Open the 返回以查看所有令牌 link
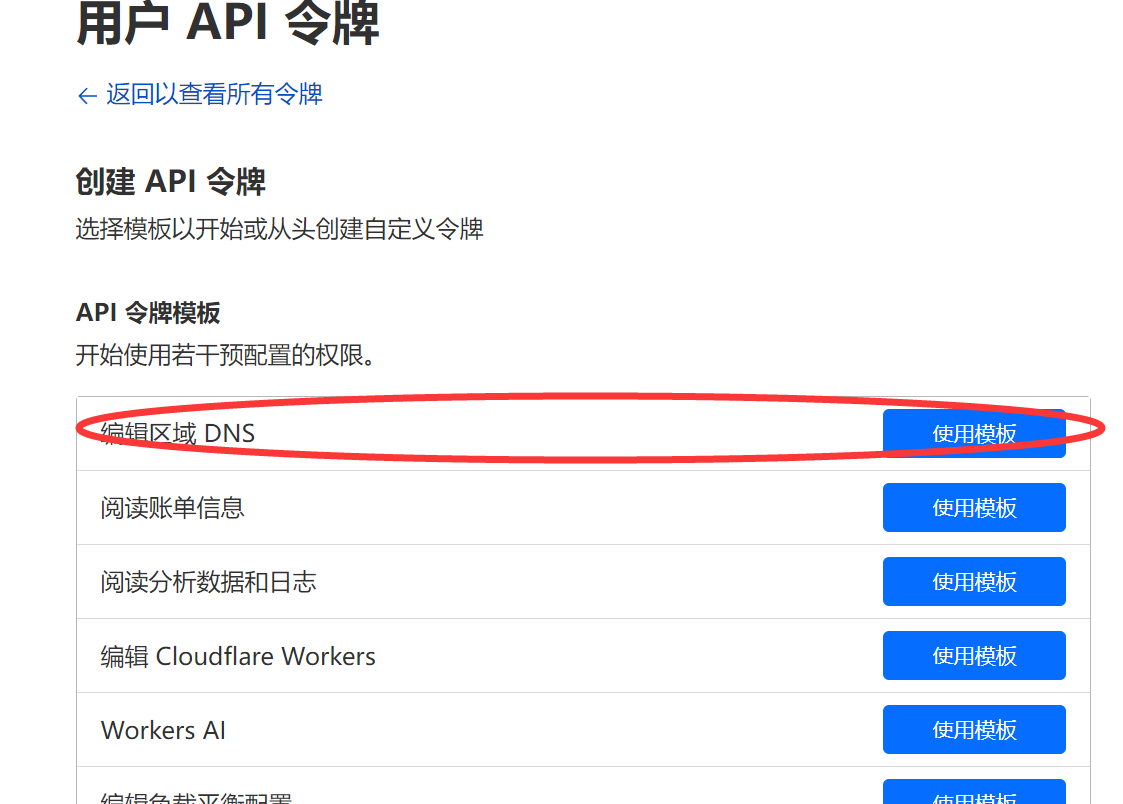The image size is (1123, 804). click(x=214, y=95)
